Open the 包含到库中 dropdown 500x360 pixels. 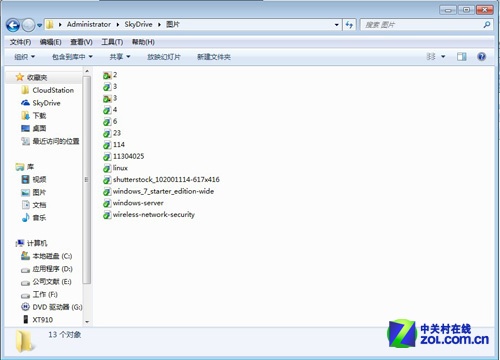pos(72,57)
